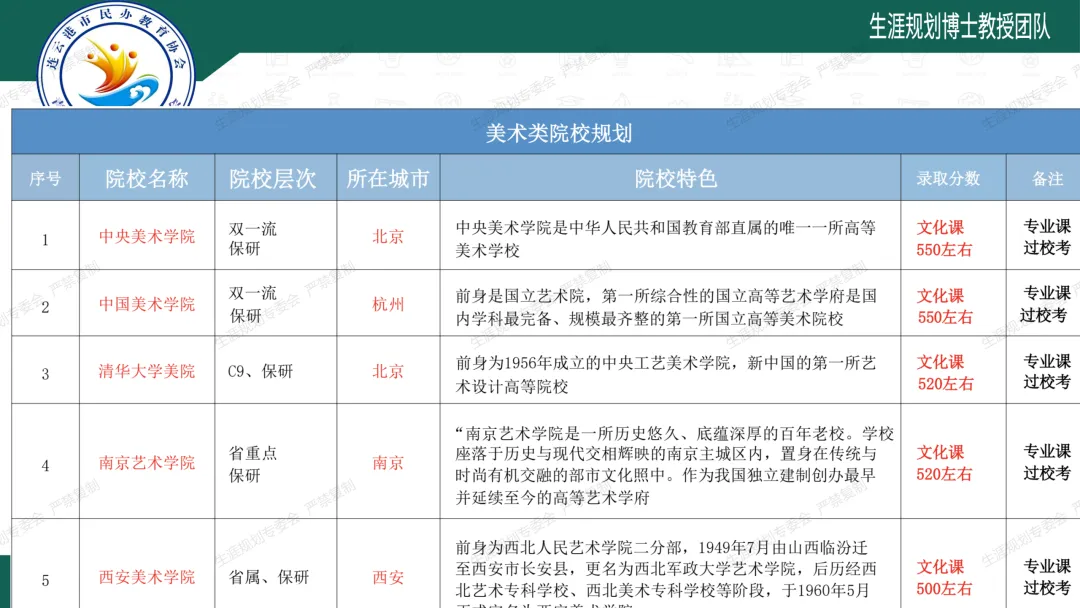Click the 西北人民艺术学院二分部 description text

pos(665,573)
